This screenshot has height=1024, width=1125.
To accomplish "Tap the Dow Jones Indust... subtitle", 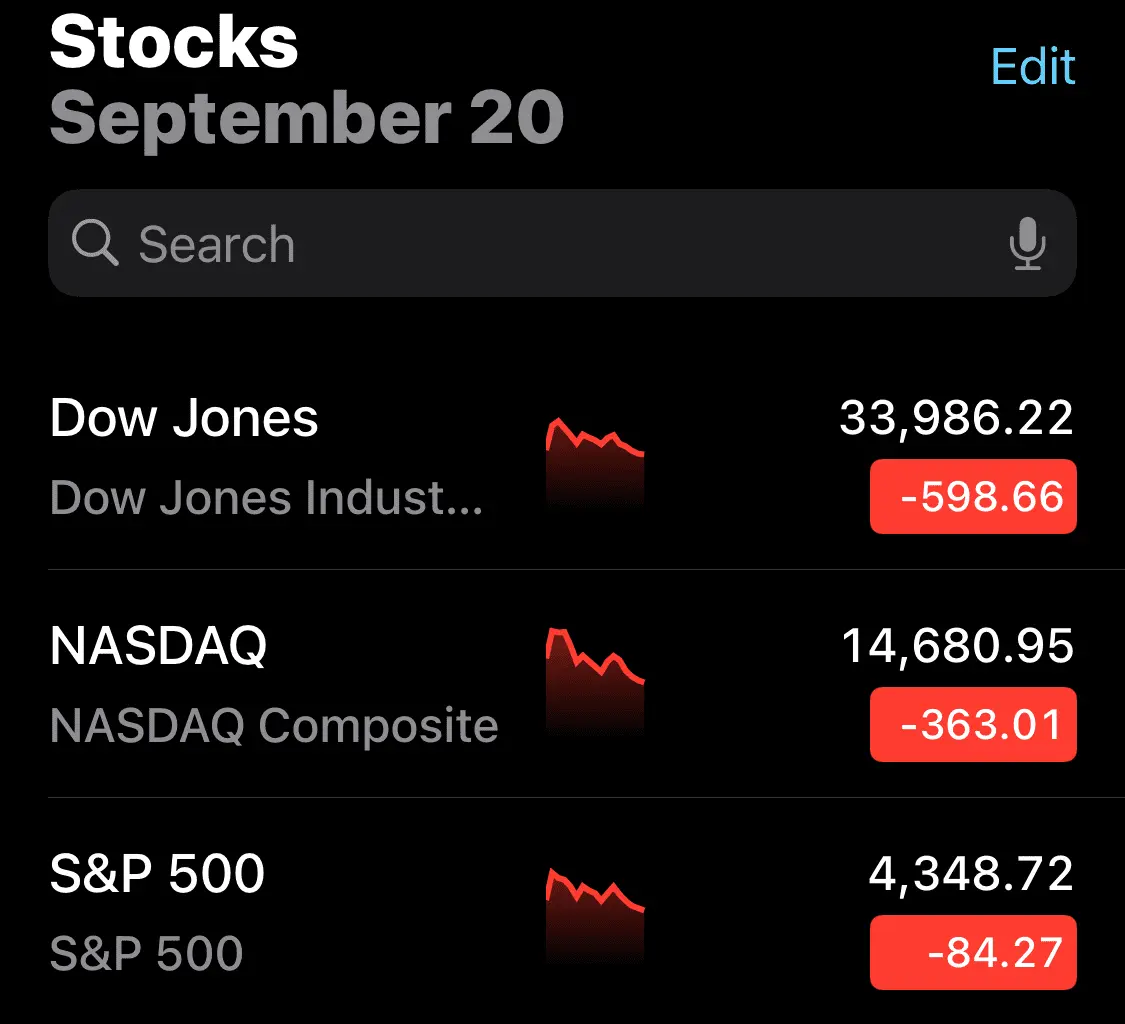I will 266,497.
